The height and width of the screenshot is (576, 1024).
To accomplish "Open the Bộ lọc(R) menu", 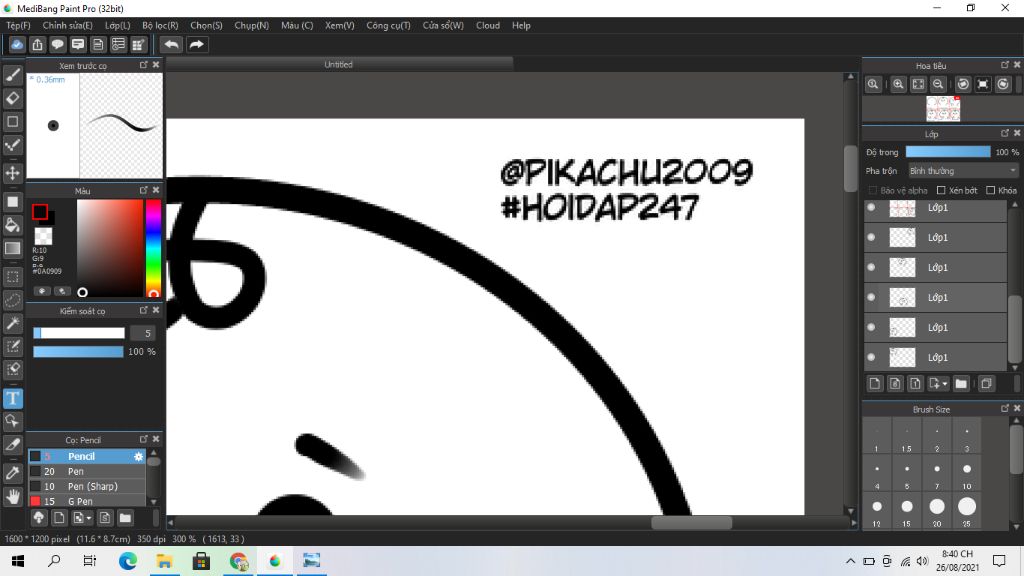I will [x=160, y=25].
